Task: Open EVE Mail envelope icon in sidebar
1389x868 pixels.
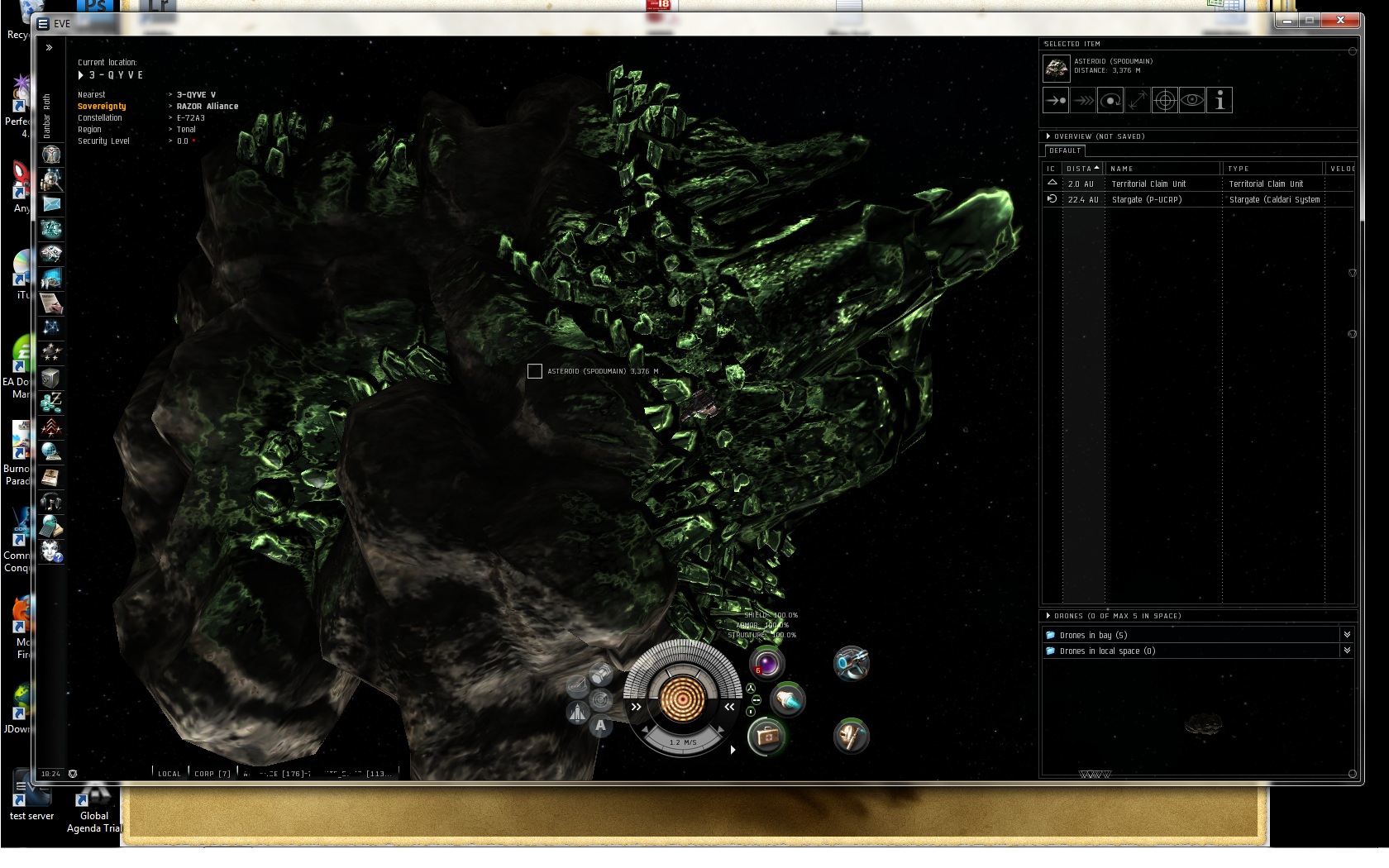Action: 51,204
